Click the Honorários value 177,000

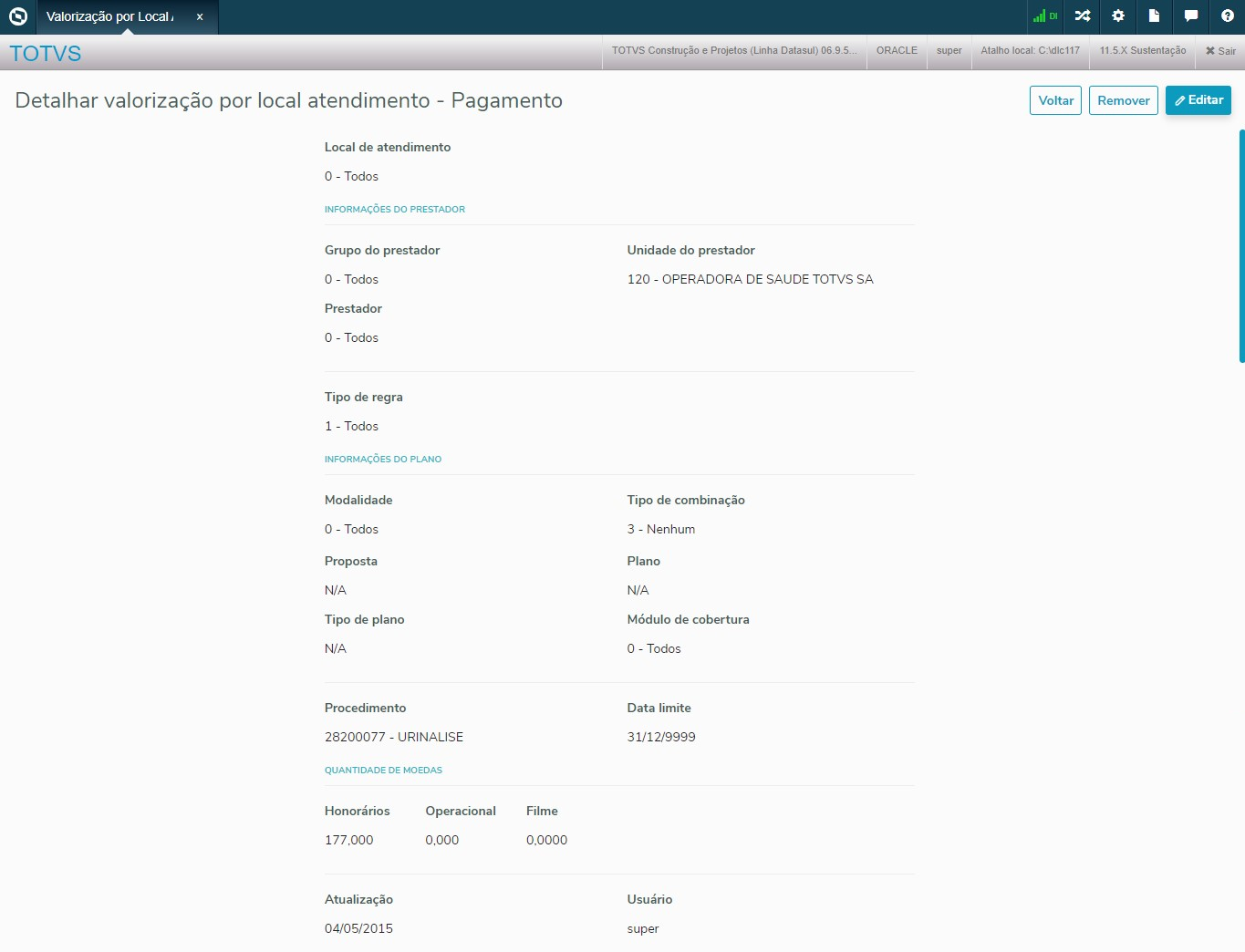(349, 840)
